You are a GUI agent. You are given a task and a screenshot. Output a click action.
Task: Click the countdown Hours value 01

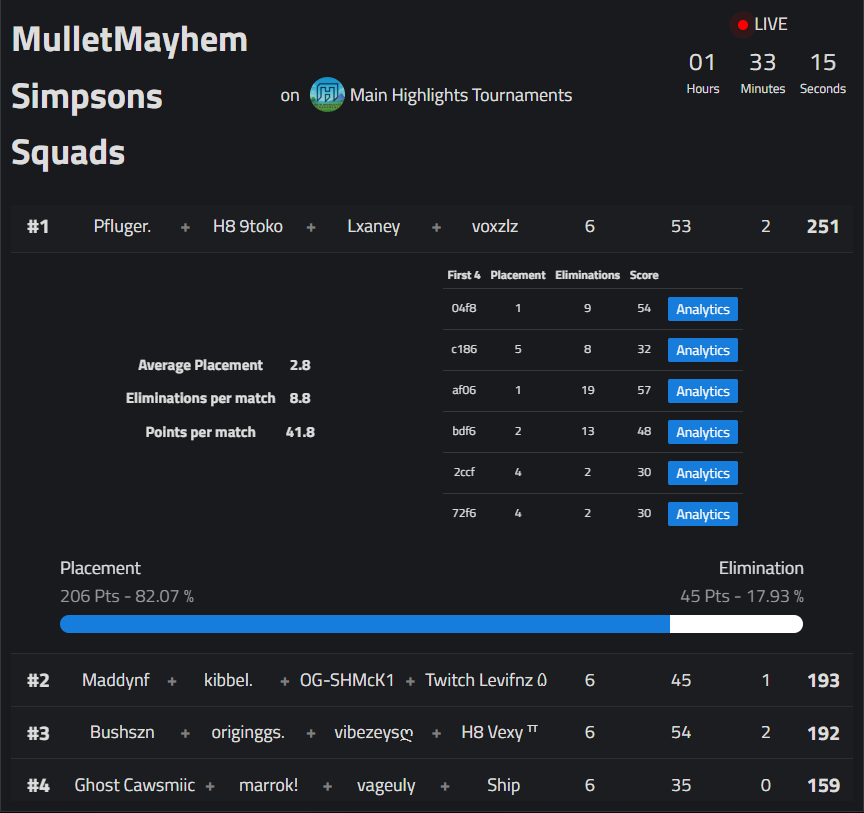[702, 62]
